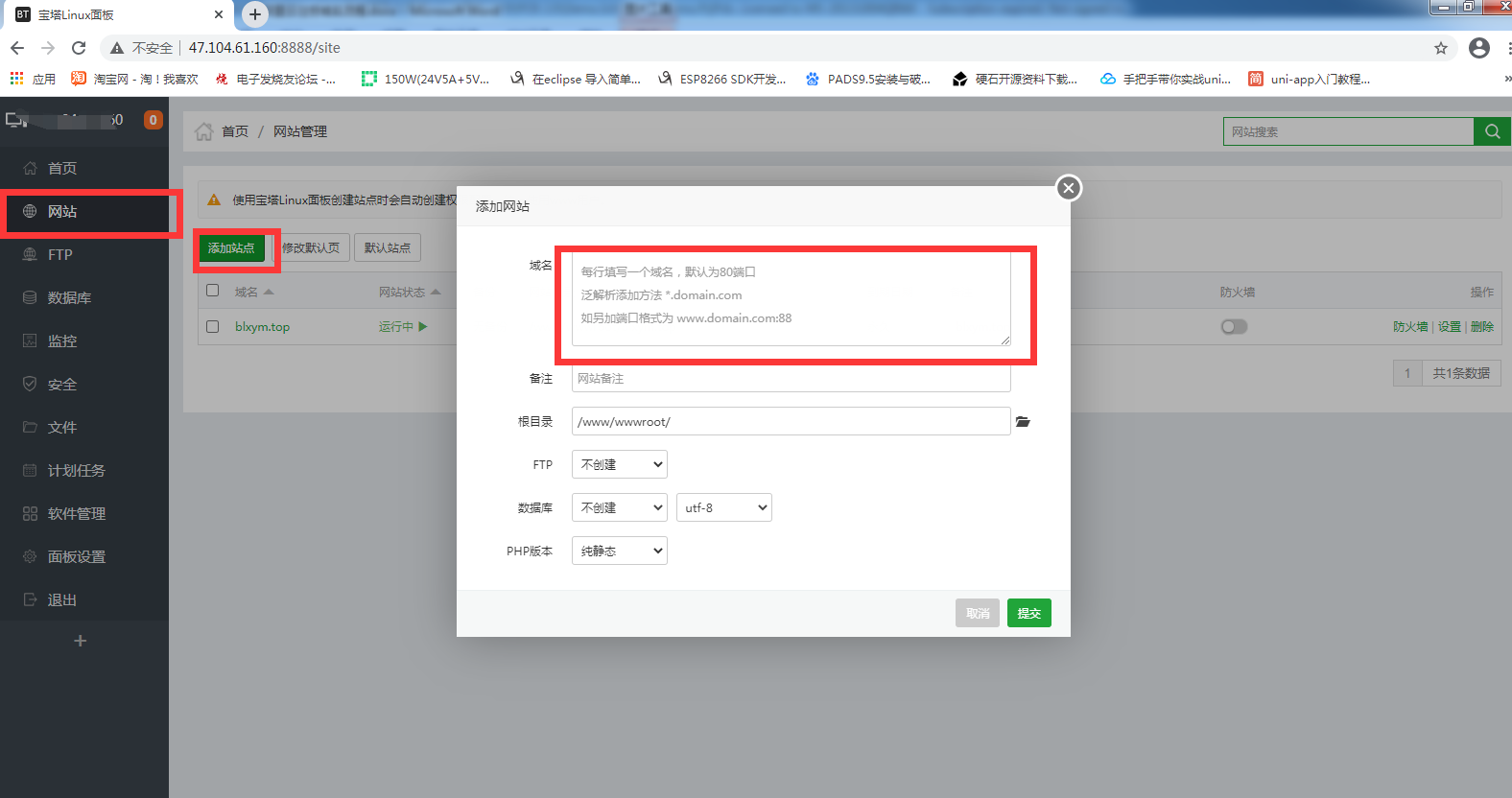Screen dimensions: 1512x798
Task: Click 首页 in the breadcrumb
Action: [x=235, y=131]
